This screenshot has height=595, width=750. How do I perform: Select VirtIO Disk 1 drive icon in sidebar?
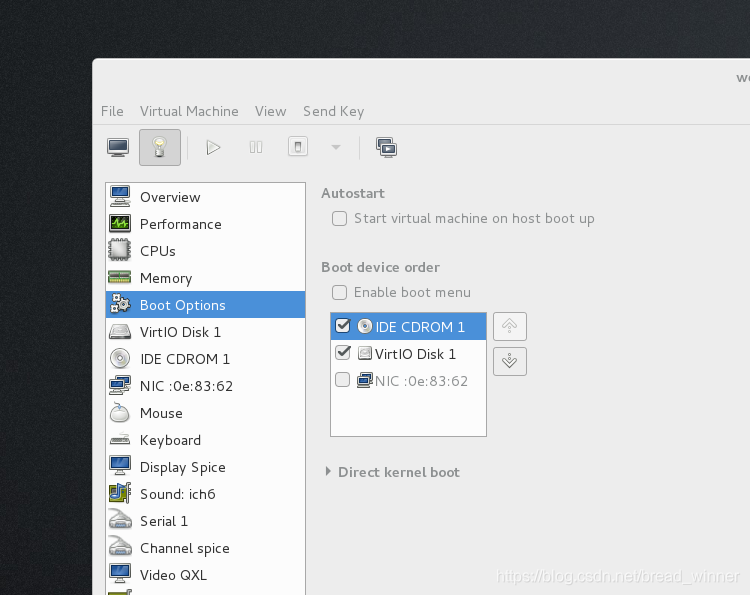[x=120, y=331]
